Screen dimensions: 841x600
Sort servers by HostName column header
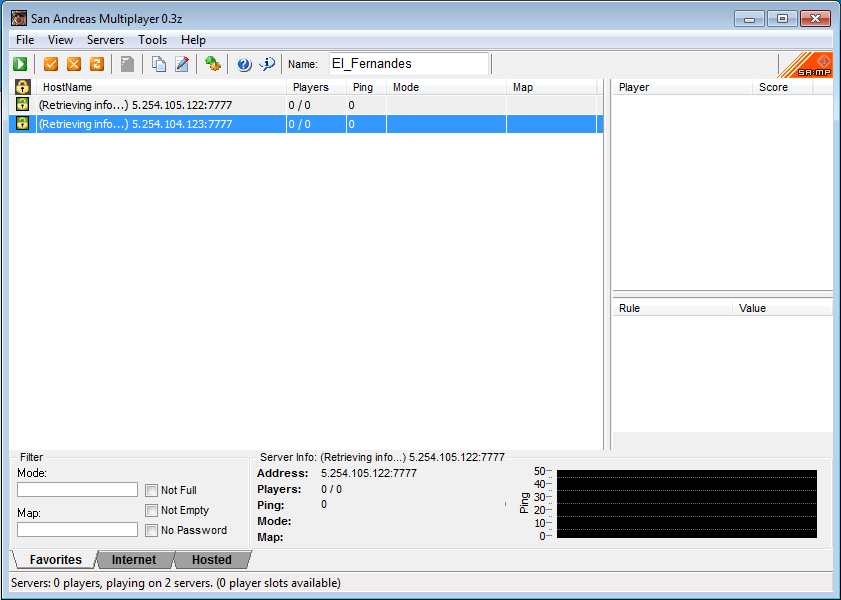click(161, 87)
